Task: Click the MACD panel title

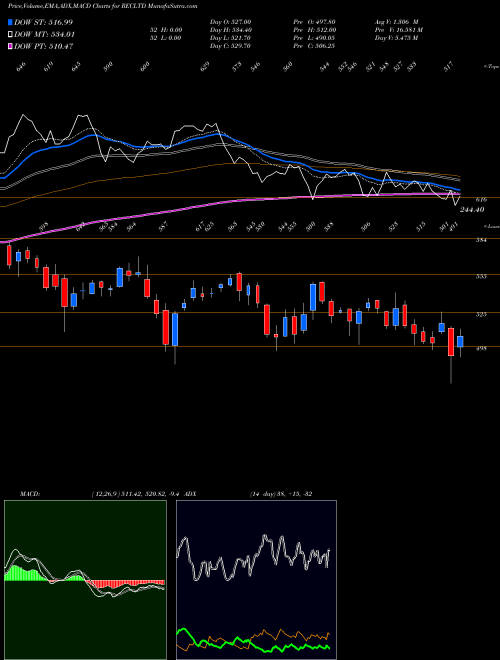Action: tap(30, 494)
